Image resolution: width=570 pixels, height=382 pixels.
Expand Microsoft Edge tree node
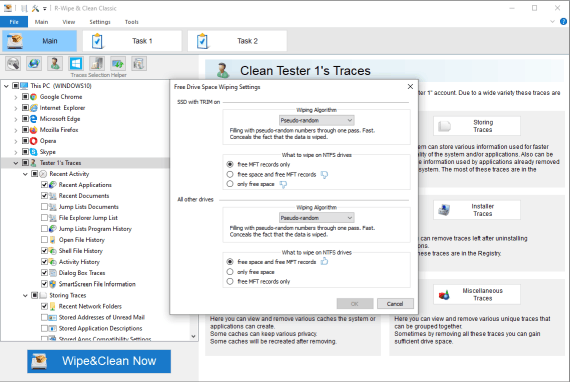click(x=16, y=119)
